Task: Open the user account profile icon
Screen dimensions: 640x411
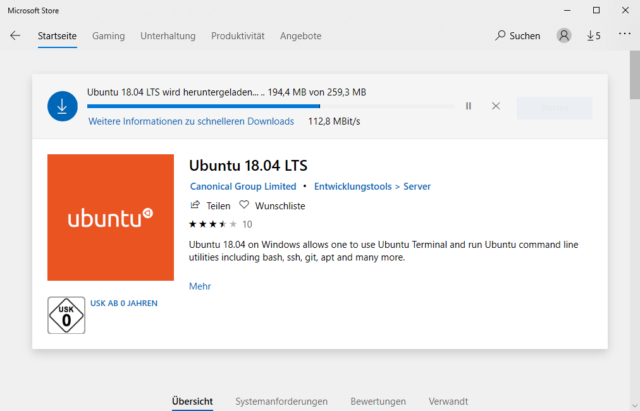Action: click(x=564, y=36)
